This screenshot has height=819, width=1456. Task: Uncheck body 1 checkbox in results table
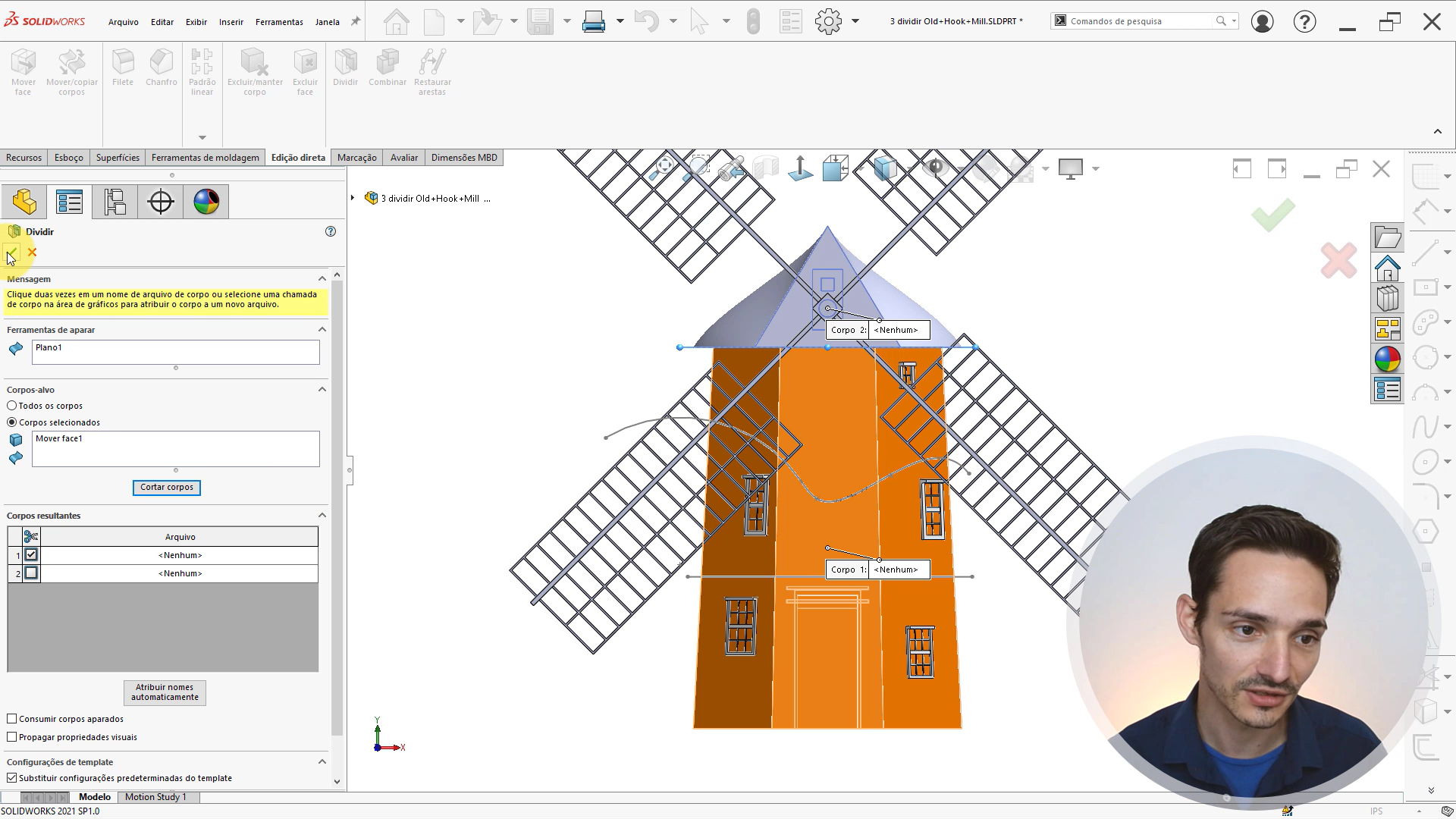(31, 555)
